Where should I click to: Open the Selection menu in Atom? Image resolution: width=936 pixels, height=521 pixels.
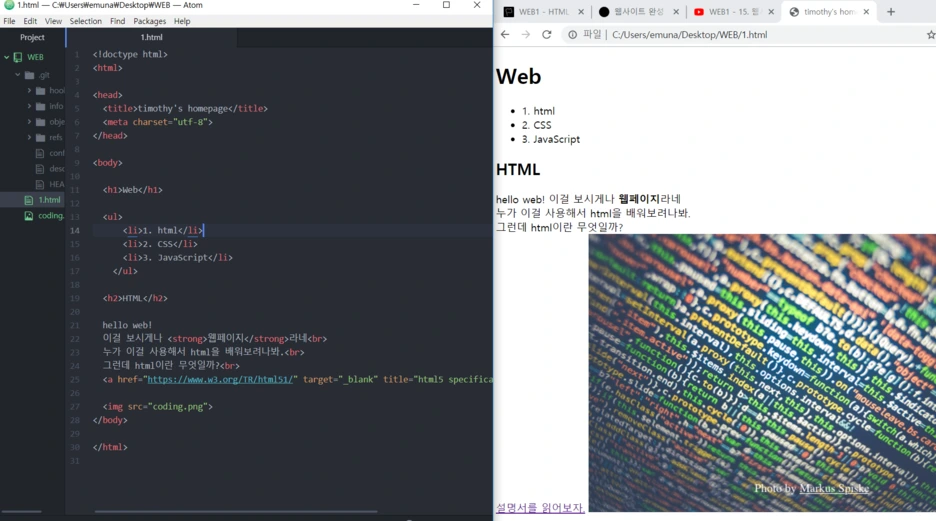click(x=85, y=21)
